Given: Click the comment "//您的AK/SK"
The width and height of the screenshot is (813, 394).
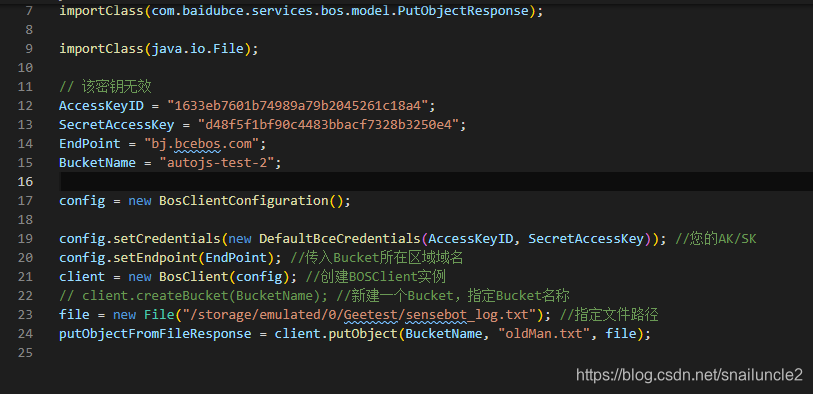Looking at the screenshot, I should 716,238.
